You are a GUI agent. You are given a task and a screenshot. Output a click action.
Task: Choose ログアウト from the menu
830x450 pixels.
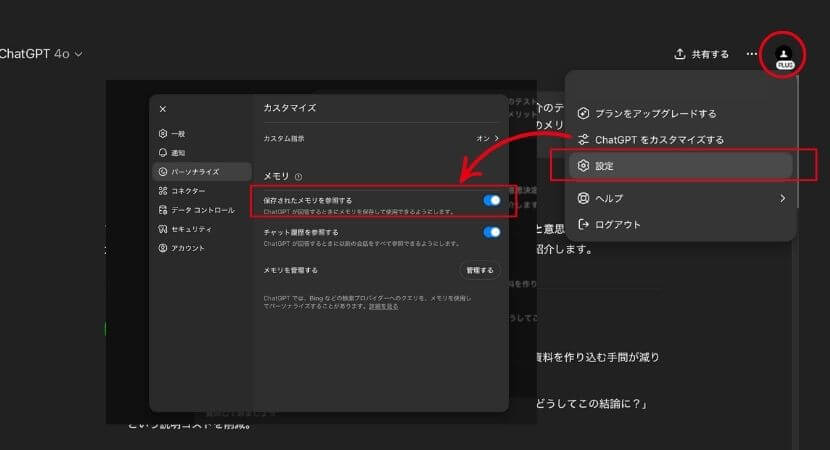[680, 224]
